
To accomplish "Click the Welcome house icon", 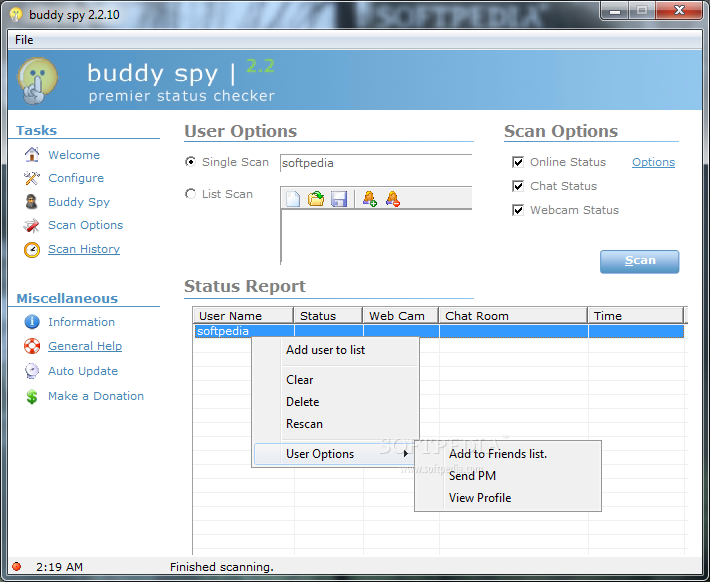I will point(32,154).
